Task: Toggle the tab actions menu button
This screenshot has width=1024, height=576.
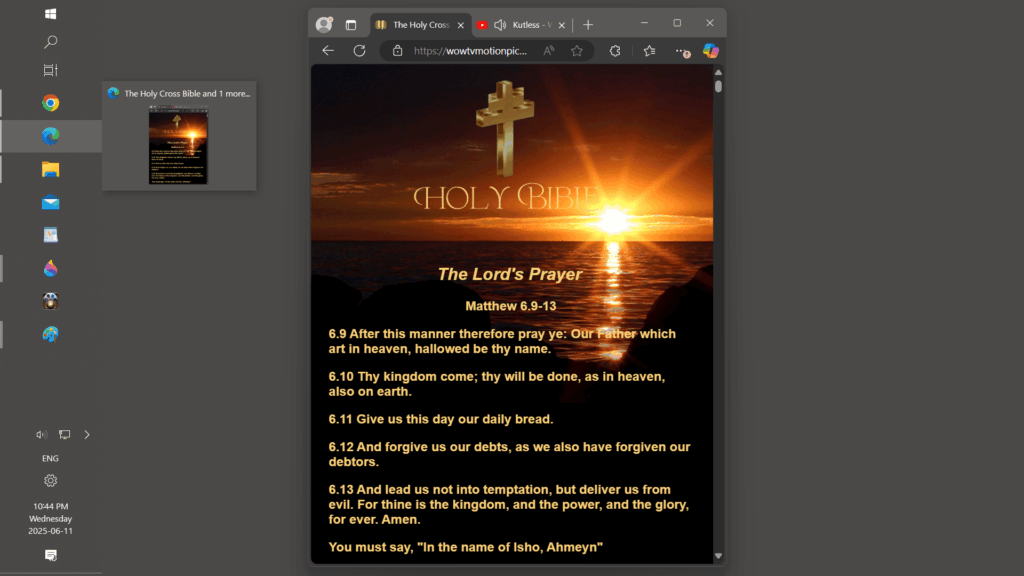Action: point(351,24)
